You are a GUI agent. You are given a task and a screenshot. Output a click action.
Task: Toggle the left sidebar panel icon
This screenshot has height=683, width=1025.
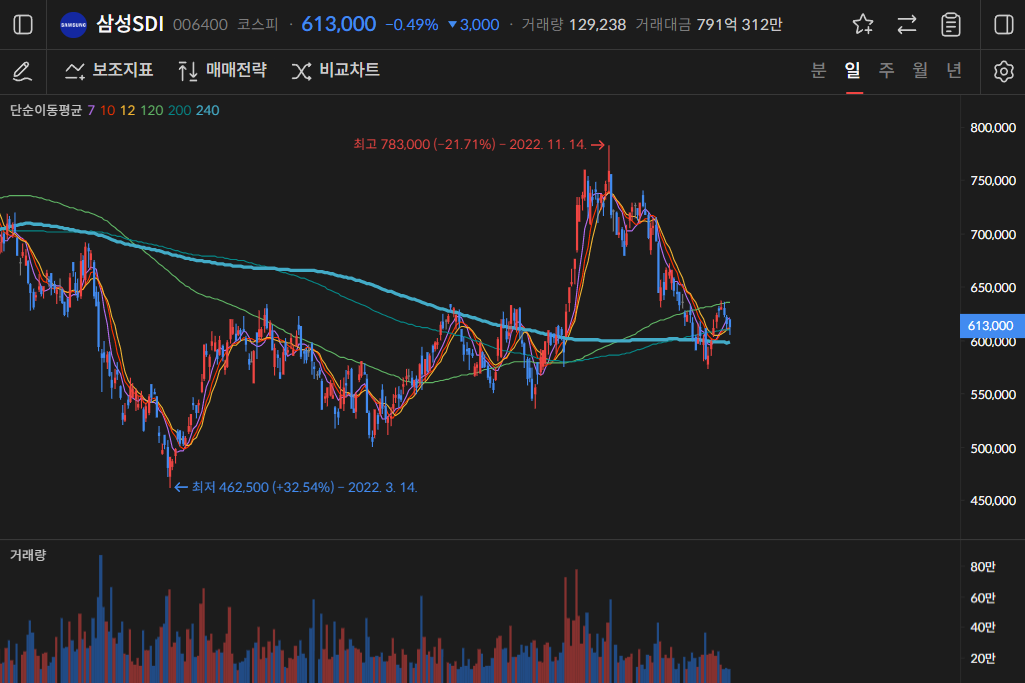(x=23, y=25)
